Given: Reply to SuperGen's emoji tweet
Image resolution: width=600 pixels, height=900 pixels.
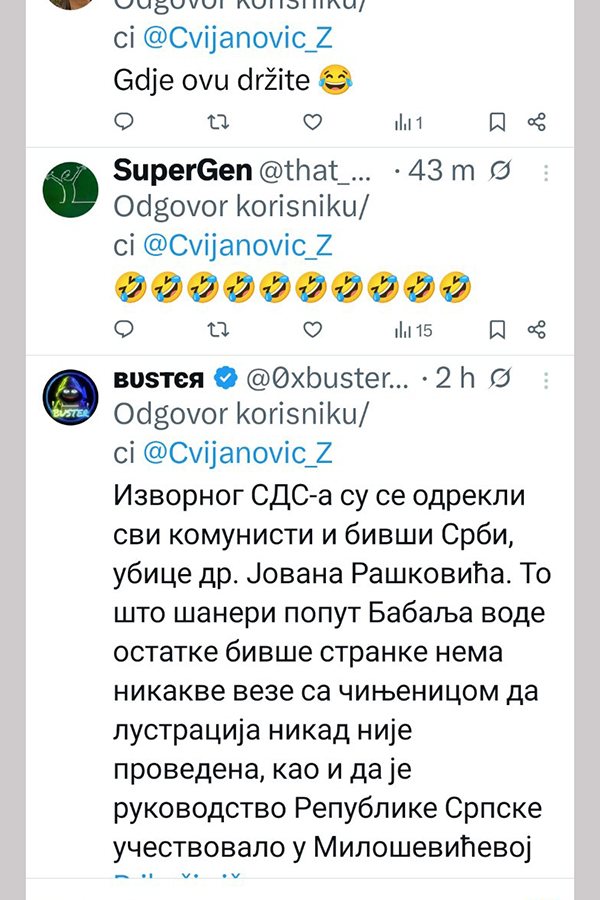Looking at the screenshot, I should [x=125, y=328].
